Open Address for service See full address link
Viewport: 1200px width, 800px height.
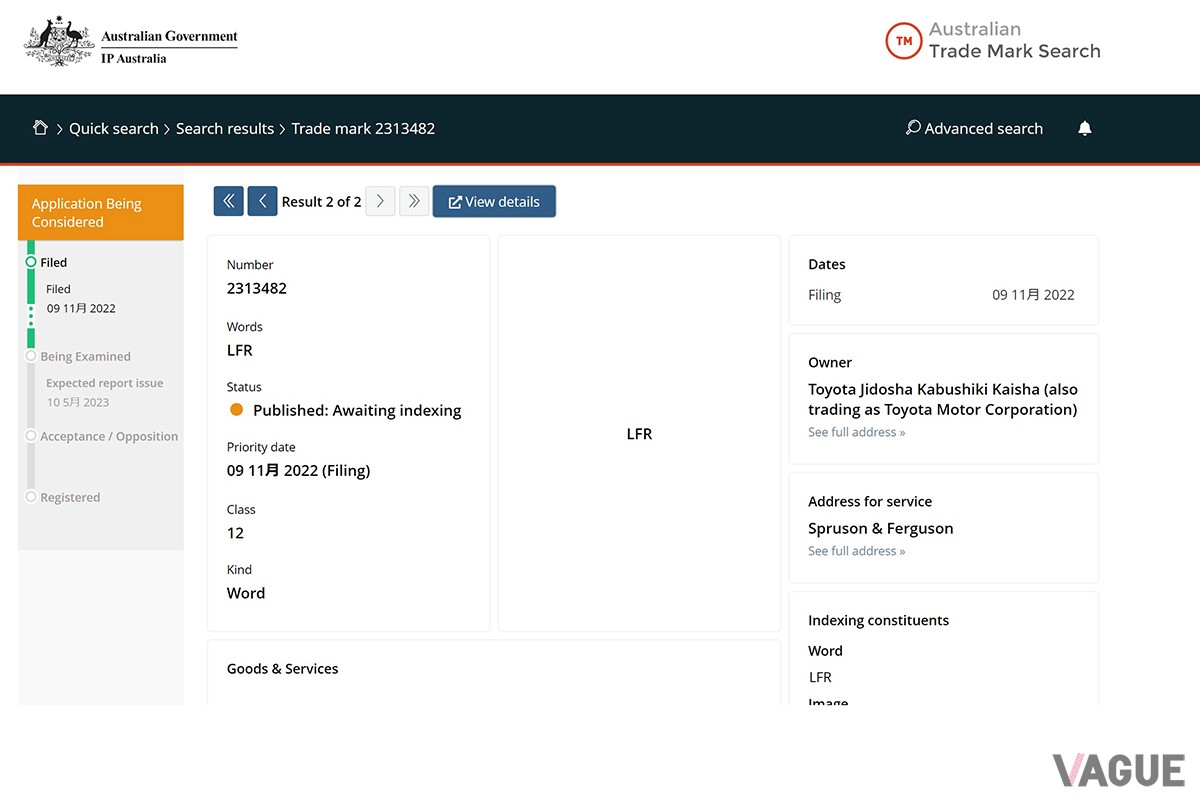(857, 551)
